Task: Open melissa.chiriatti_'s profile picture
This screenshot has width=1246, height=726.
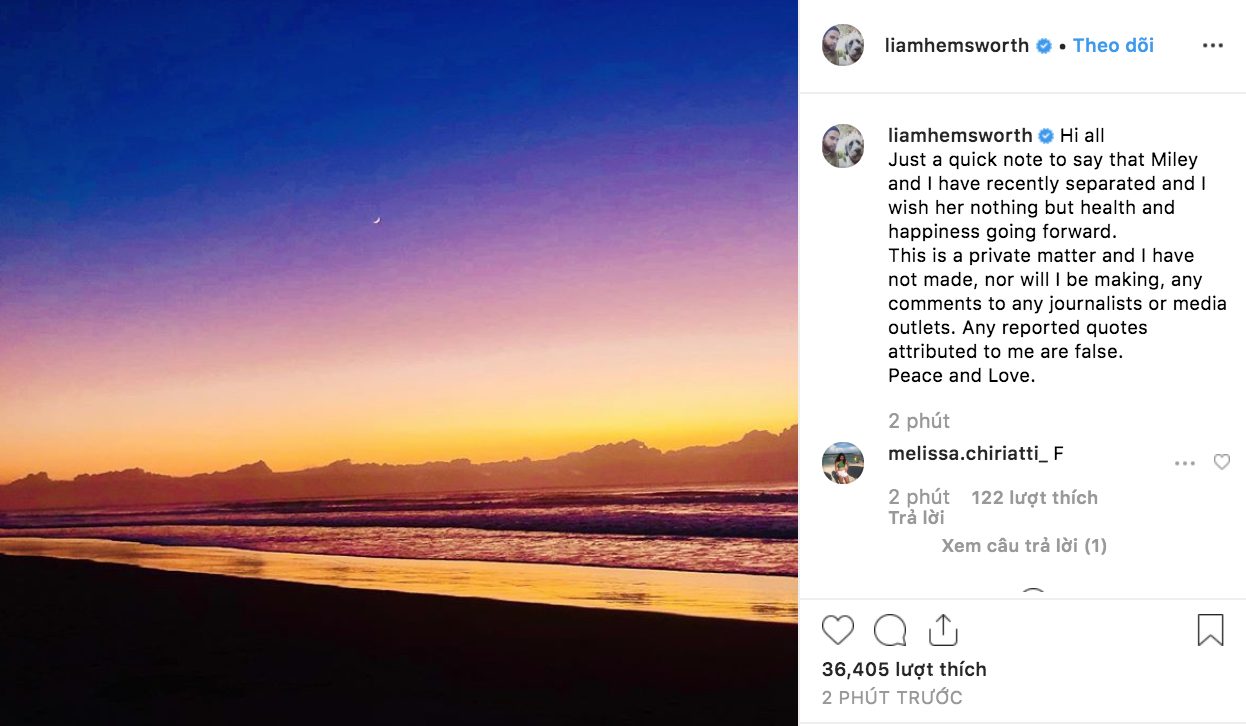Action: (x=843, y=463)
